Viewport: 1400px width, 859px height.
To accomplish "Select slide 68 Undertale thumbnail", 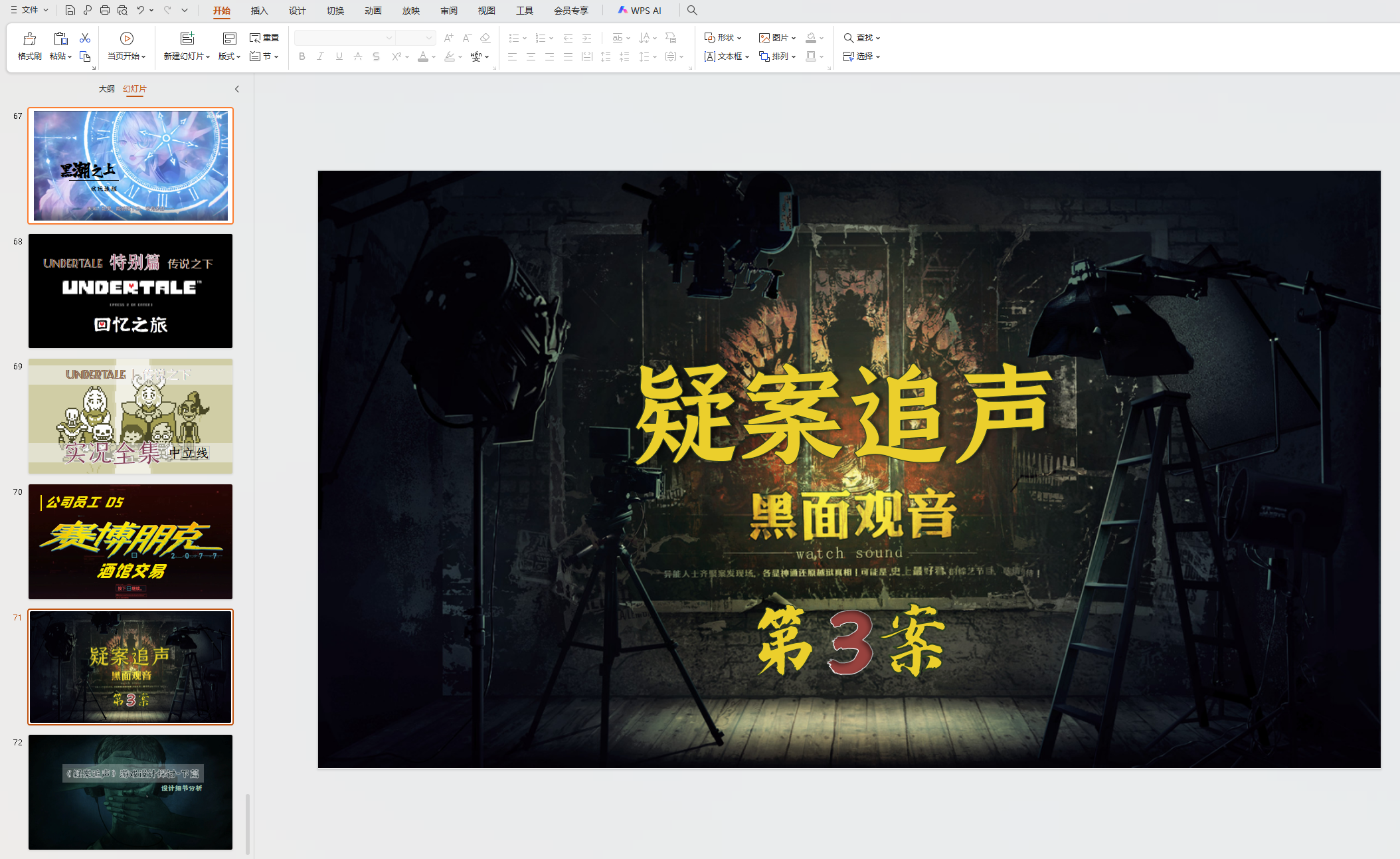I will (130, 291).
